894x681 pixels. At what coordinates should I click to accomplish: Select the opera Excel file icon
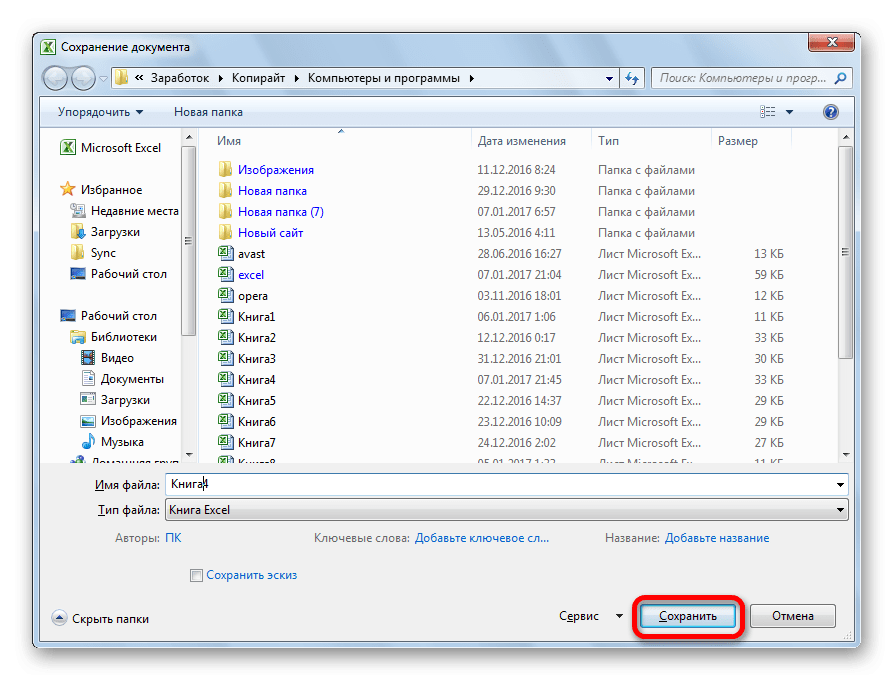[226, 295]
